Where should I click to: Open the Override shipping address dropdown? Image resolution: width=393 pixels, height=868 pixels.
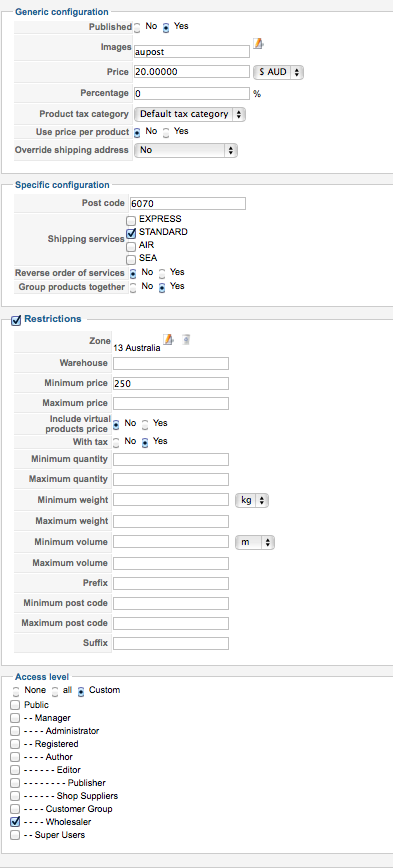186,150
